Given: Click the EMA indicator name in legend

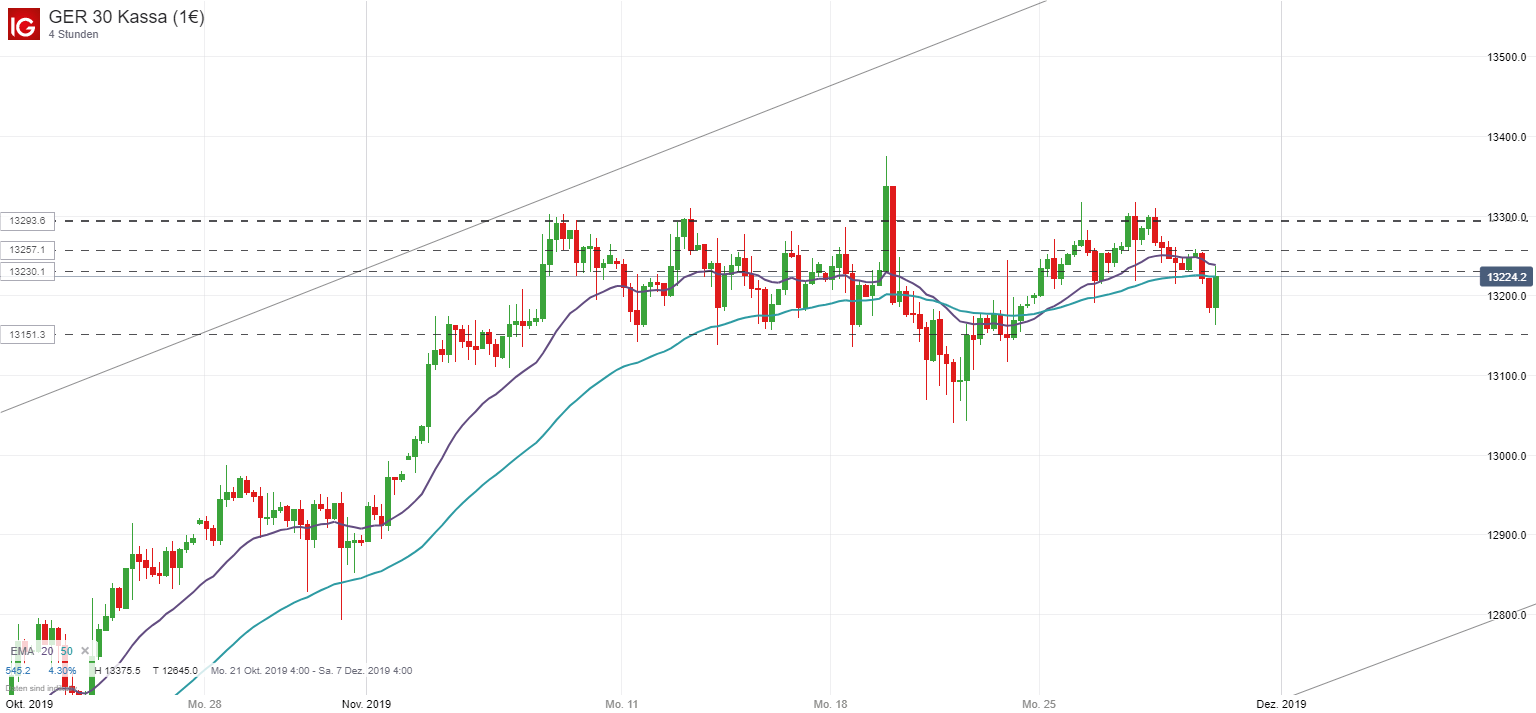Looking at the screenshot, I should pyautogui.click(x=22, y=651).
